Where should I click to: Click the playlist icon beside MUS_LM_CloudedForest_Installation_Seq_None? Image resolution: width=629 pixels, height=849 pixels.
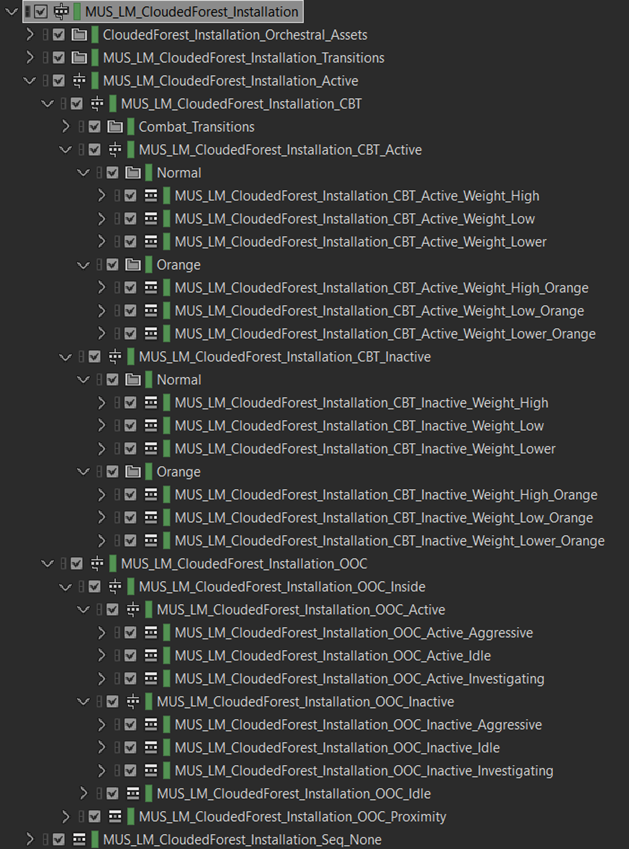(79, 840)
